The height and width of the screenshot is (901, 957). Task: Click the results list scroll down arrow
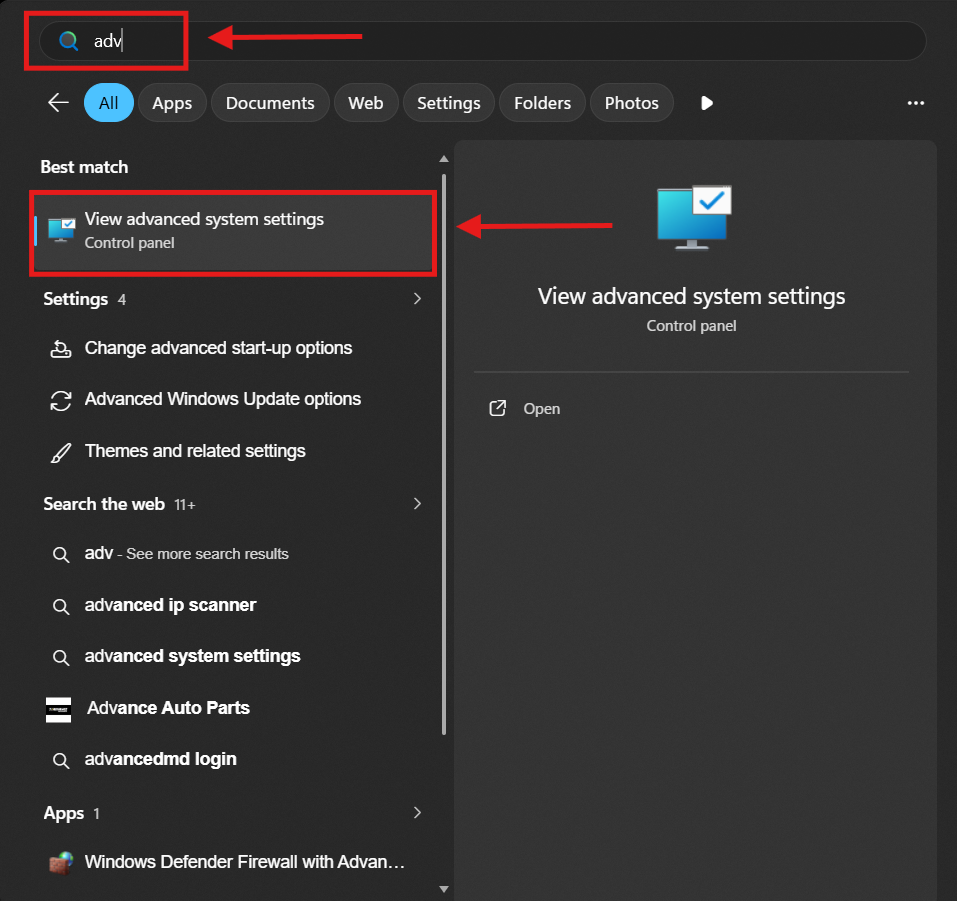[x=444, y=889]
